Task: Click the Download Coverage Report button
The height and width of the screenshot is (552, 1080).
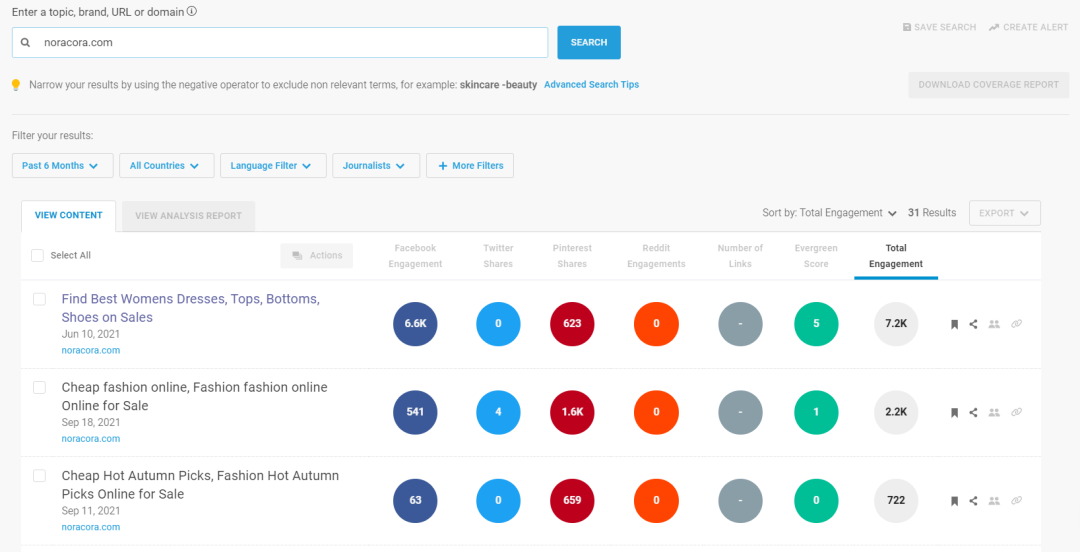Action: (988, 85)
